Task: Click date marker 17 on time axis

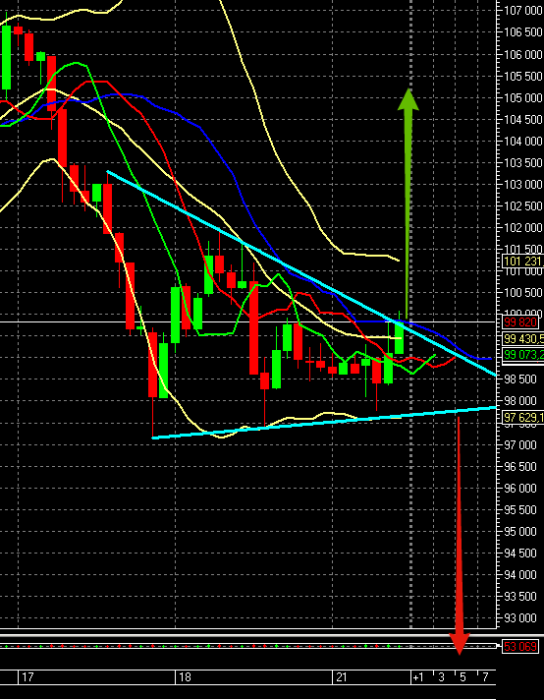Action: coord(28,677)
